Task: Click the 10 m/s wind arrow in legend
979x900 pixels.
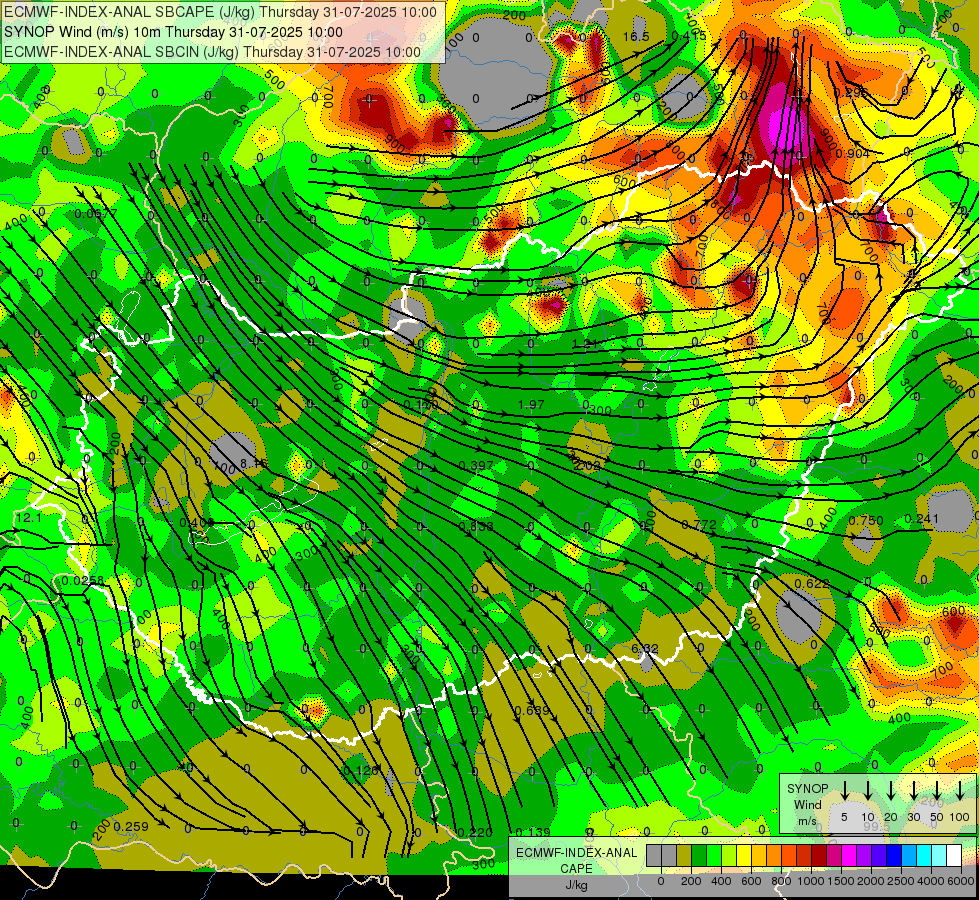Action: coord(867,790)
